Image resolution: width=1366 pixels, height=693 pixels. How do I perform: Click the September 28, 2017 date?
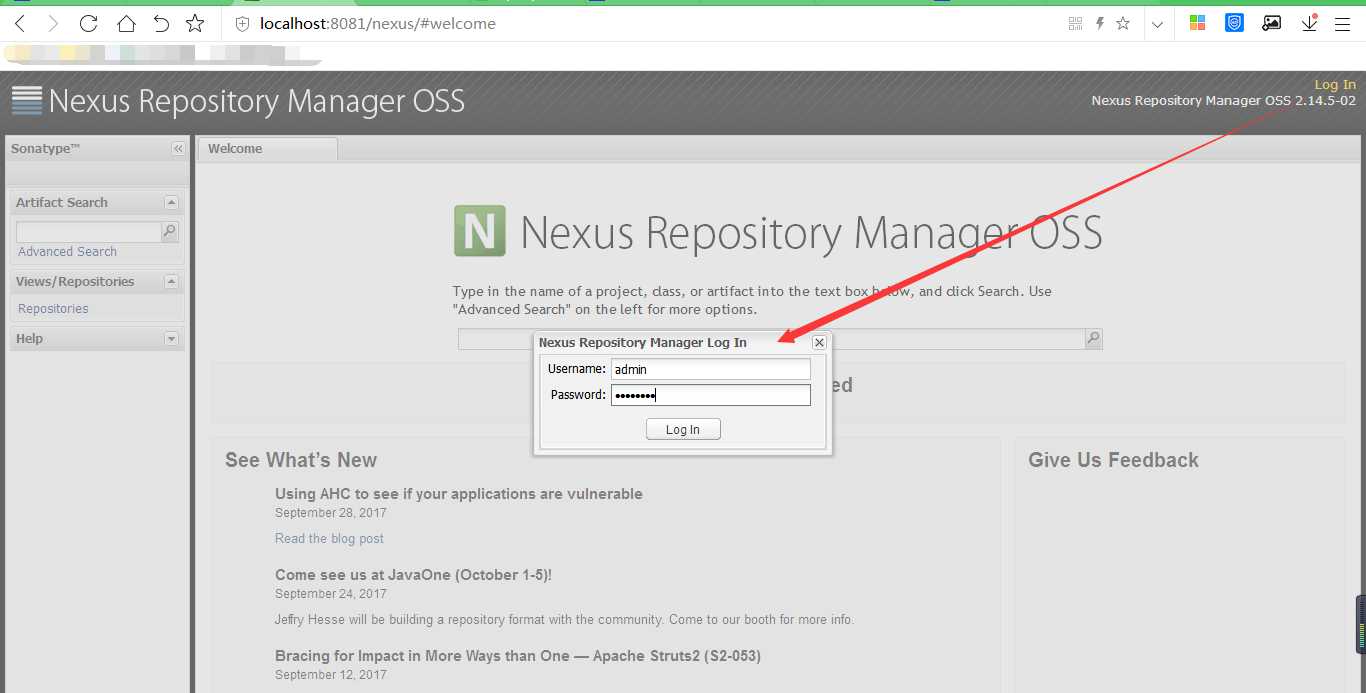point(331,513)
